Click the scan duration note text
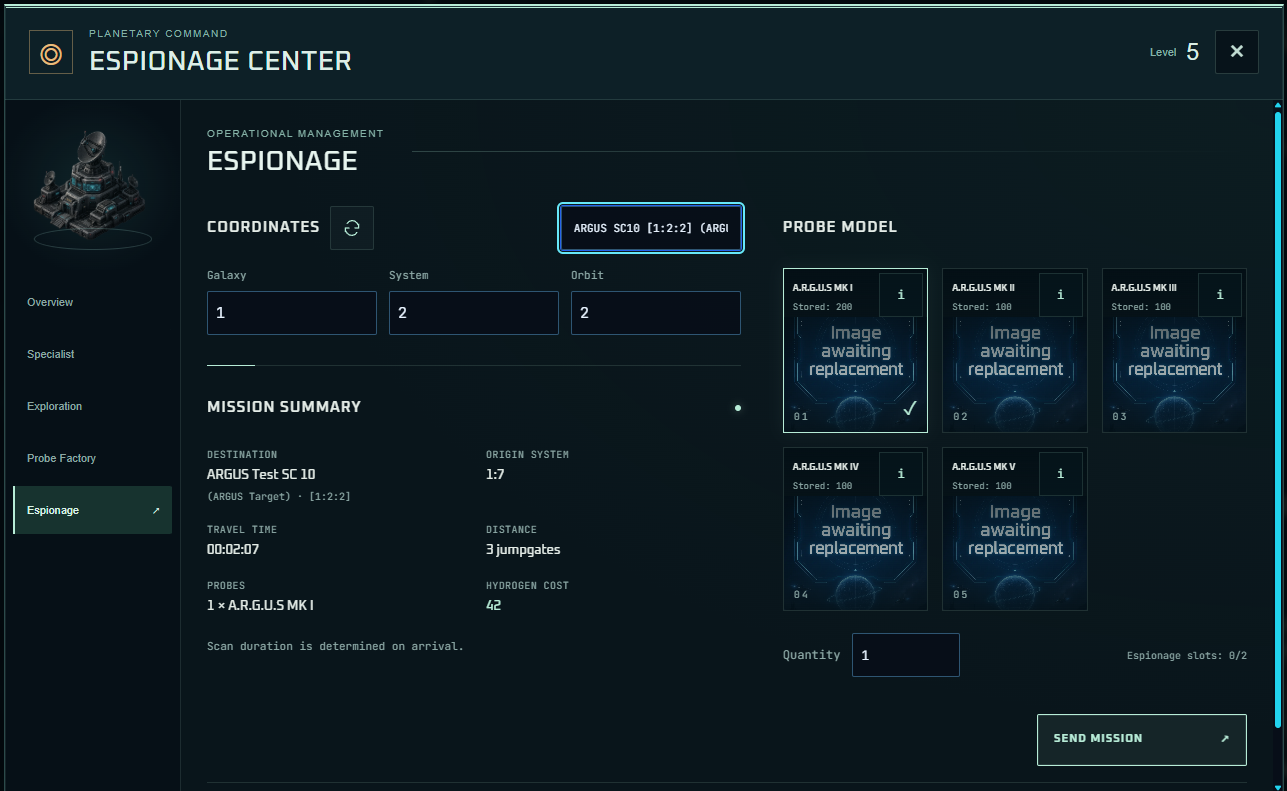 click(335, 646)
